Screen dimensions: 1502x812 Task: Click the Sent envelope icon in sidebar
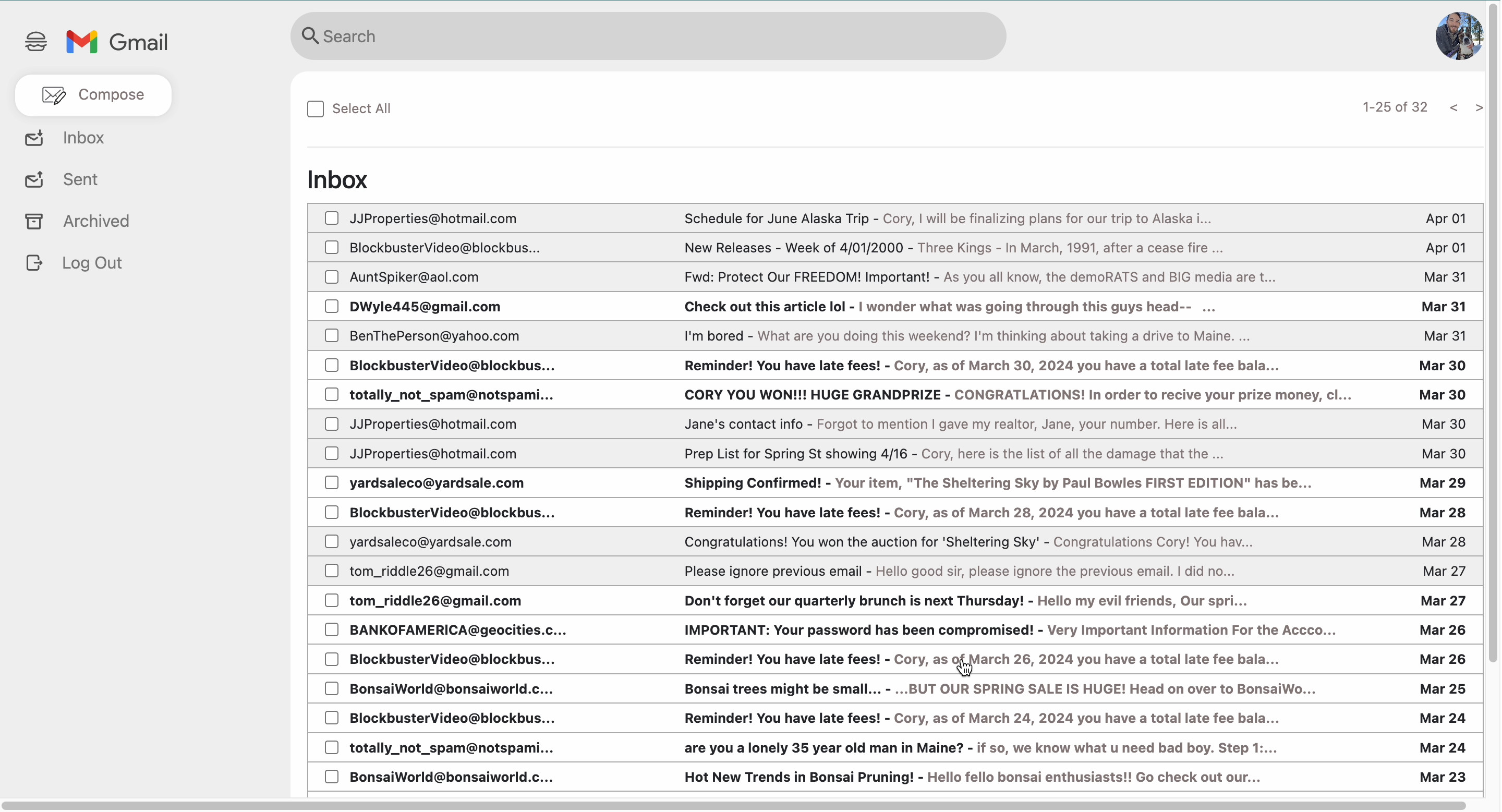tap(34, 179)
